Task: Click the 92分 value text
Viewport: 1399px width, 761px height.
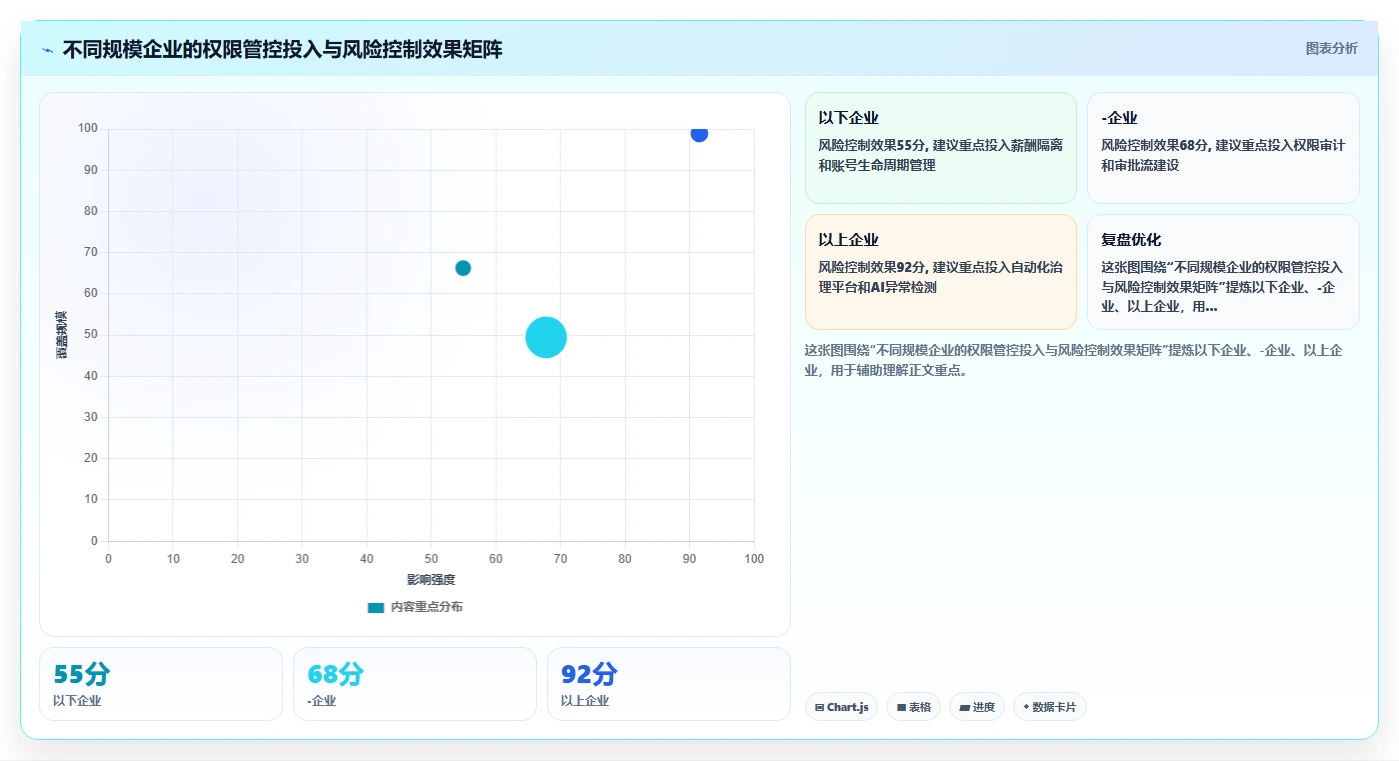Action: tap(590, 674)
